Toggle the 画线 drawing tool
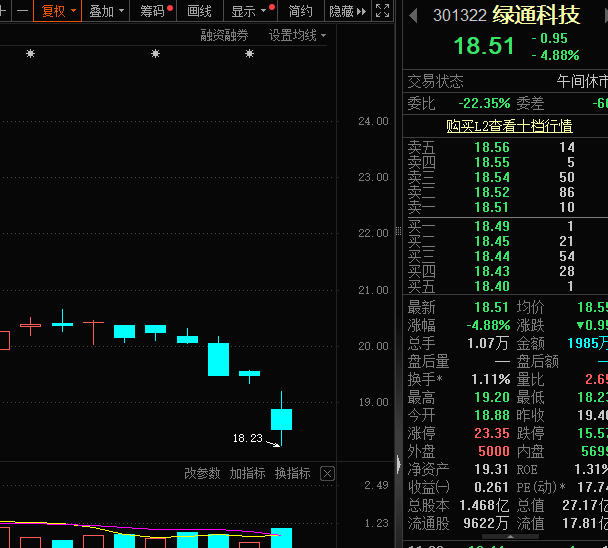Screen dimensions: 608x548 (x=200, y=11)
